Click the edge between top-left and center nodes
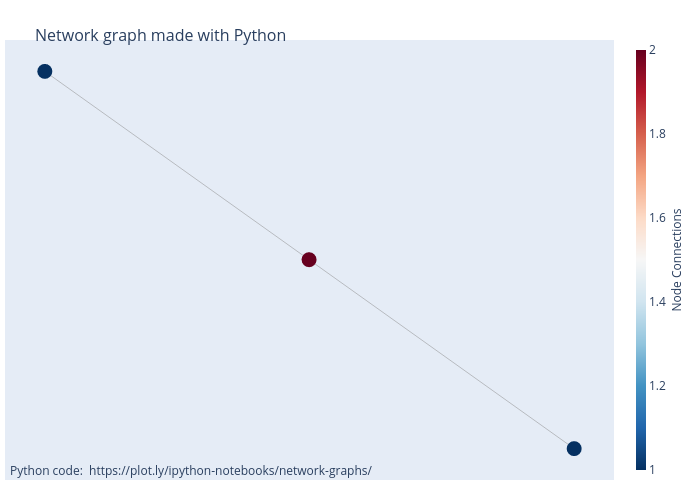 point(177,165)
